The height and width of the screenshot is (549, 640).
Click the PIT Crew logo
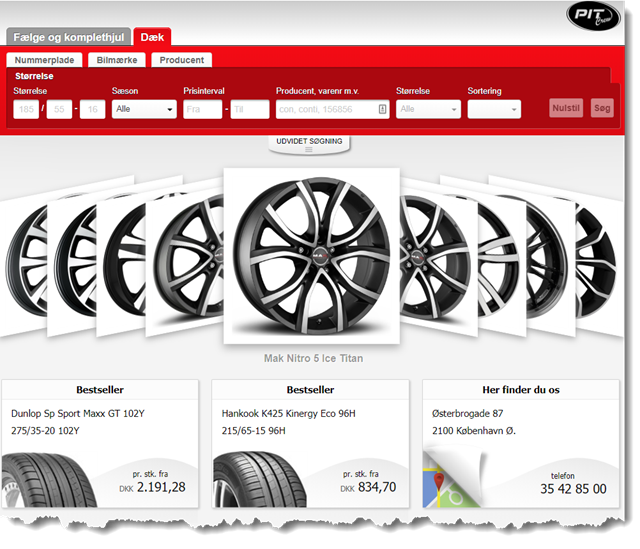593,16
